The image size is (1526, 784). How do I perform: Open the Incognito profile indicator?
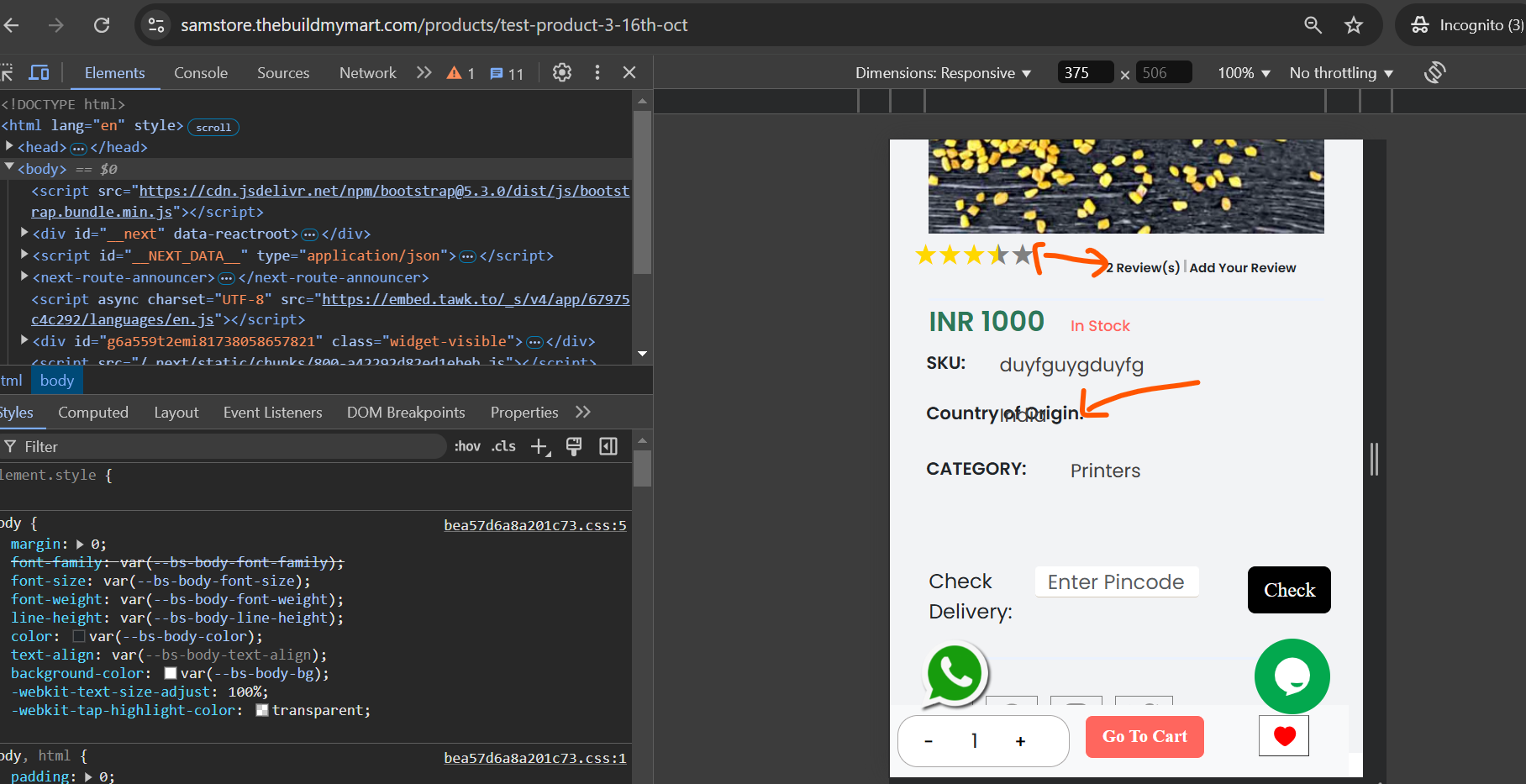pyautogui.click(x=1466, y=25)
